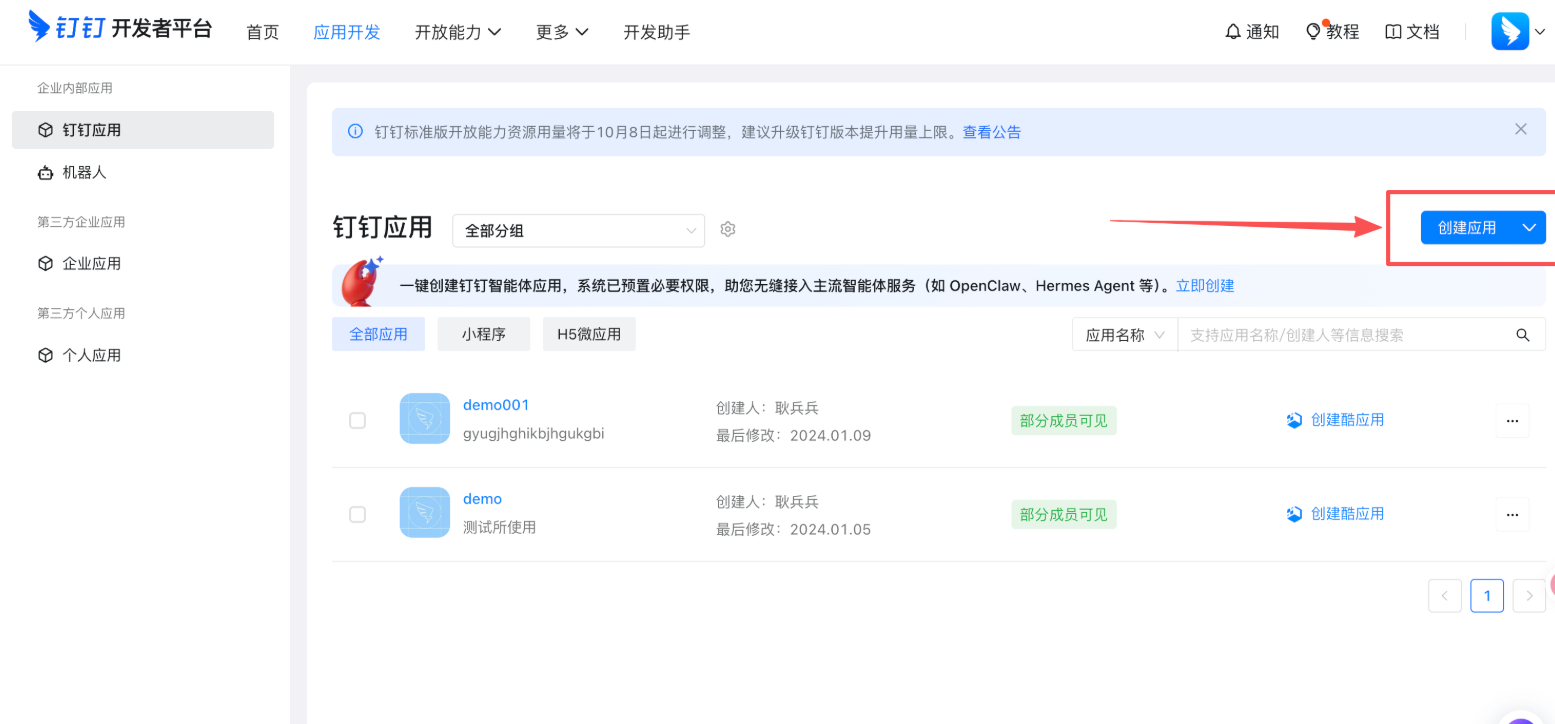1555x724 pixels.
Task: Click the info icon in the announcement banner
Action: 355,132
